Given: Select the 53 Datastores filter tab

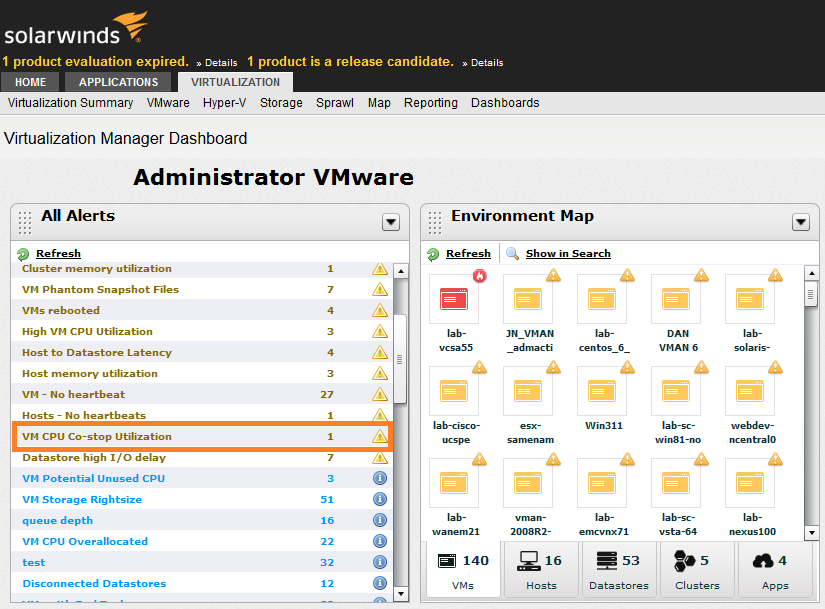Looking at the screenshot, I should click(619, 570).
